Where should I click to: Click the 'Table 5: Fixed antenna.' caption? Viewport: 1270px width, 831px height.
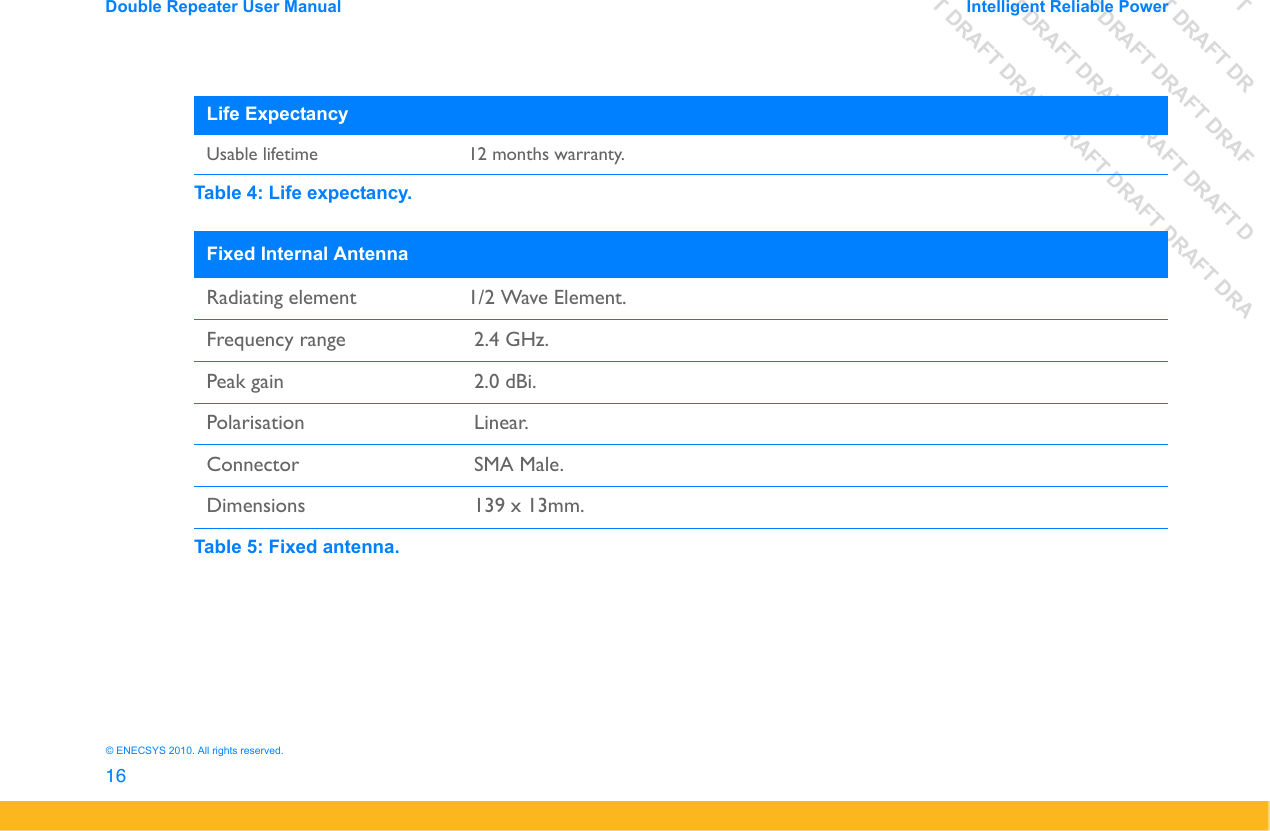297,547
